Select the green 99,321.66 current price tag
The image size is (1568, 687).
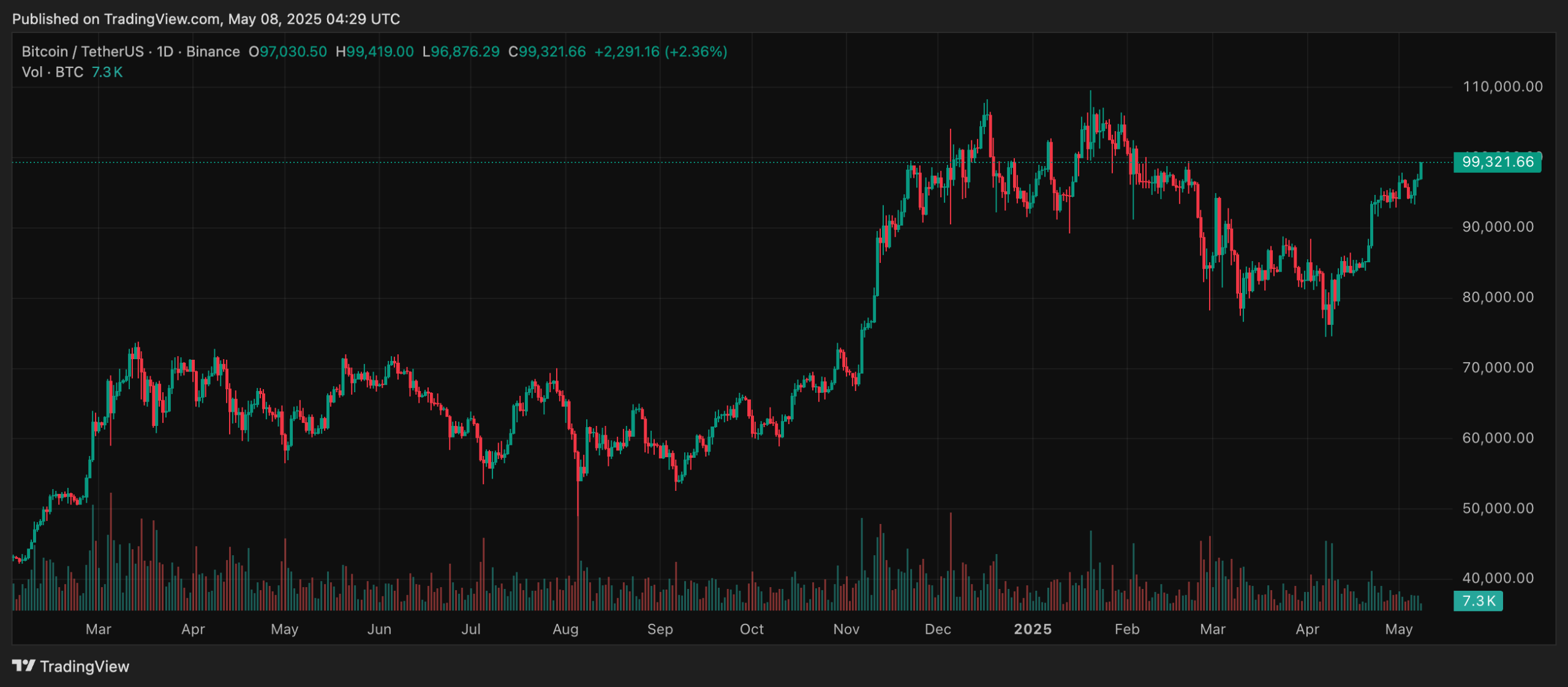point(1497,162)
